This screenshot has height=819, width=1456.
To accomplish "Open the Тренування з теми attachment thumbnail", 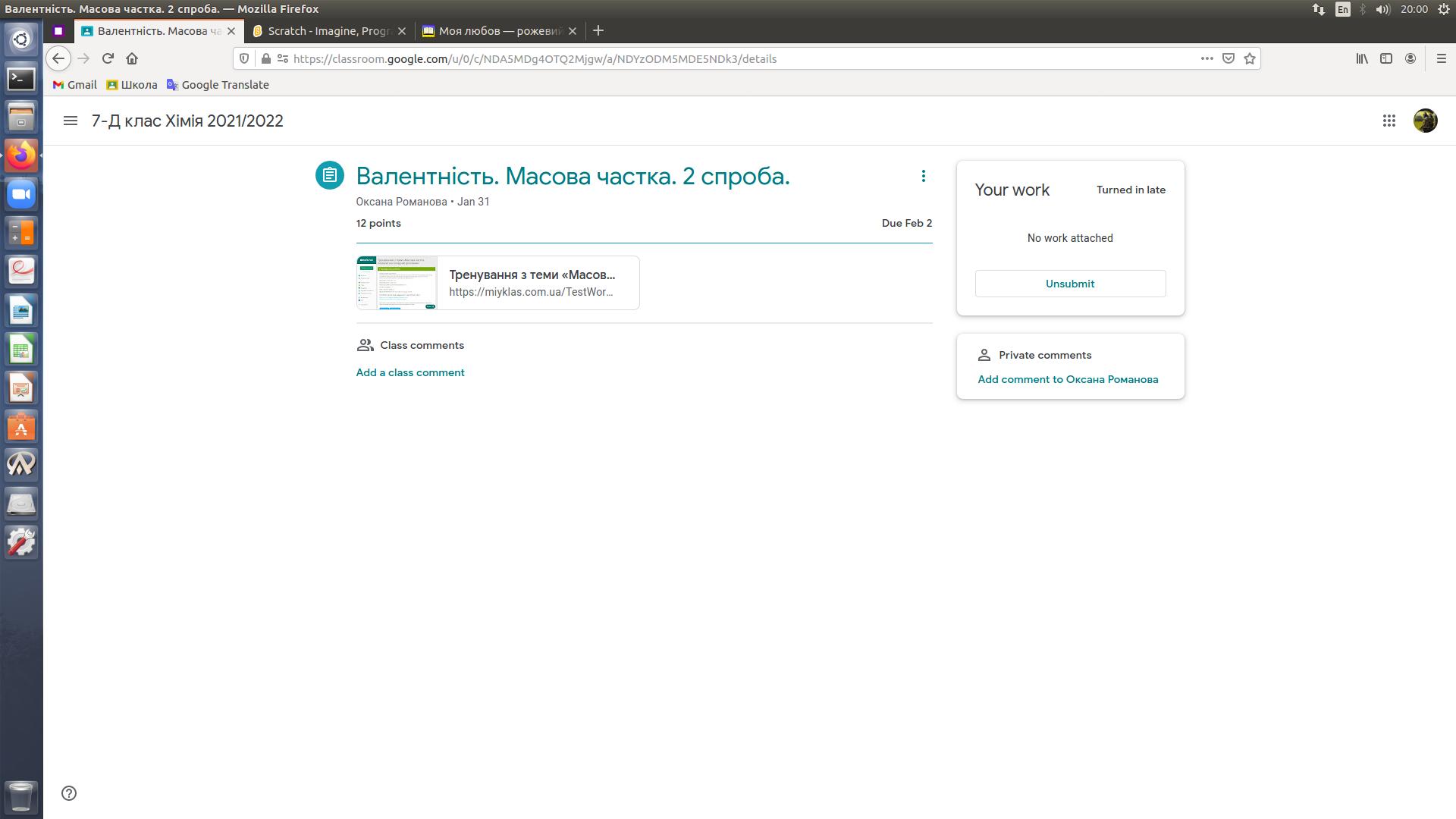I will click(397, 283).
